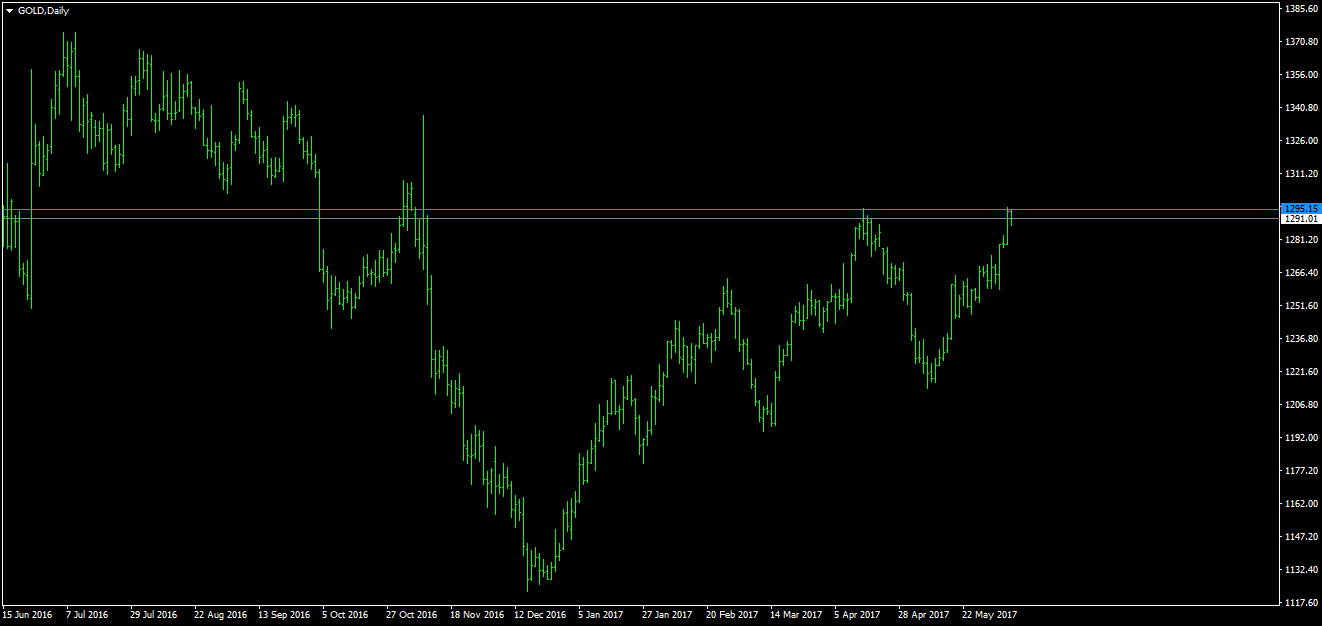Click the 1162.00 price axis label
This screenshot has width=1322, height=626.
coord(1302,504)
